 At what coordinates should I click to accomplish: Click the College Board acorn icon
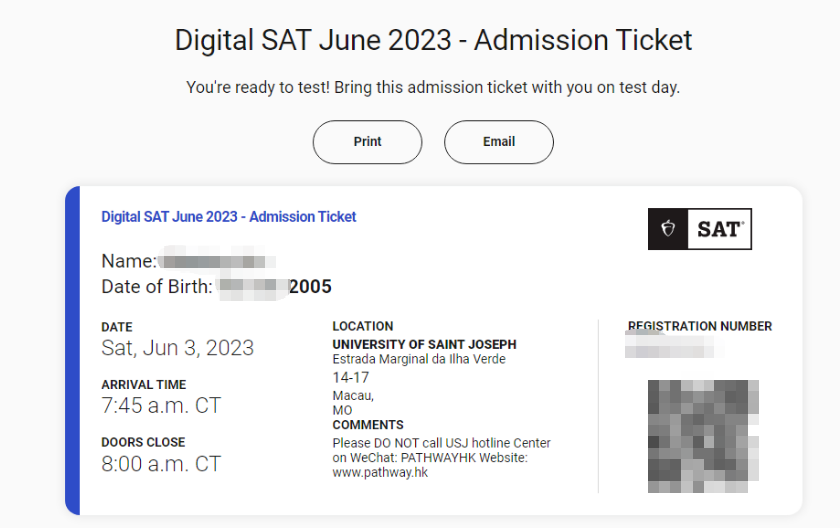pyautogui.click(x=669, y=229)
